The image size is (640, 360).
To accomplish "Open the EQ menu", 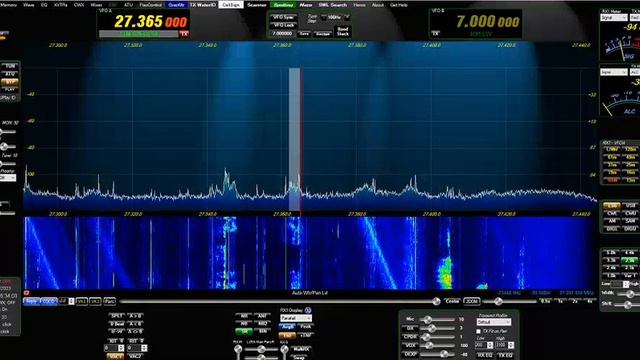I will [44, 5].
